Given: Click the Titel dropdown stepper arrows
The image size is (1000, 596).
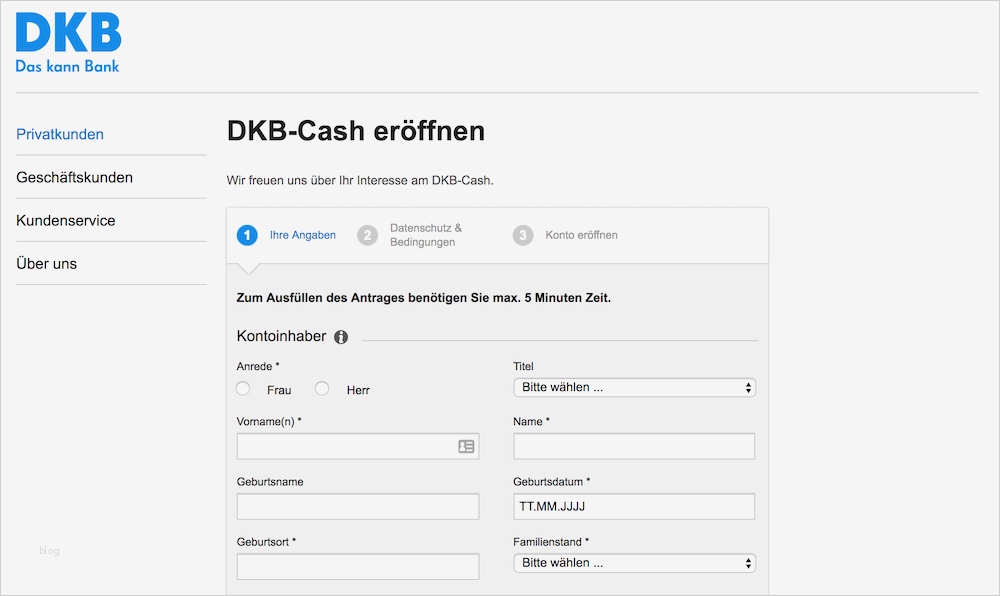Looking at the screenshot, I should pos(748,387).
